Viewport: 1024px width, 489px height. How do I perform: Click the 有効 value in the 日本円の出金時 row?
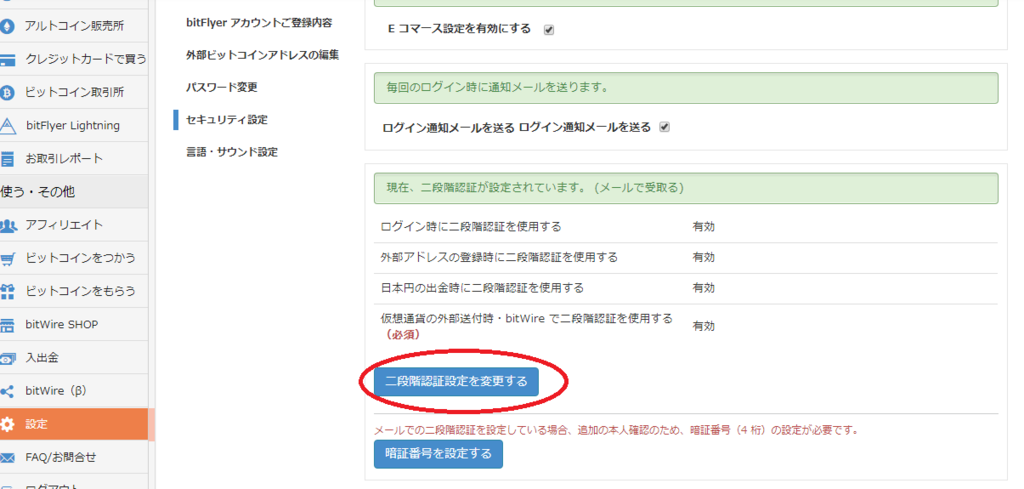tap(703, 288)
